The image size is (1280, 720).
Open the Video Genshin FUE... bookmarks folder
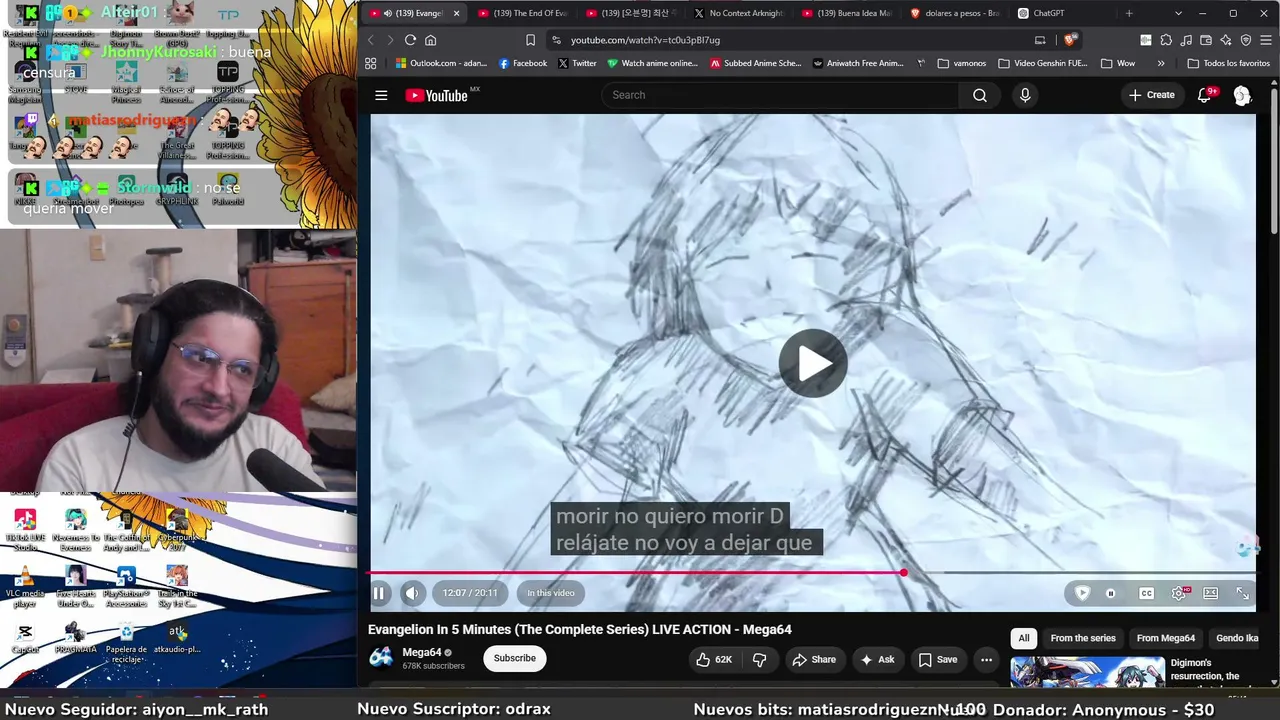tap(1041, 63)
